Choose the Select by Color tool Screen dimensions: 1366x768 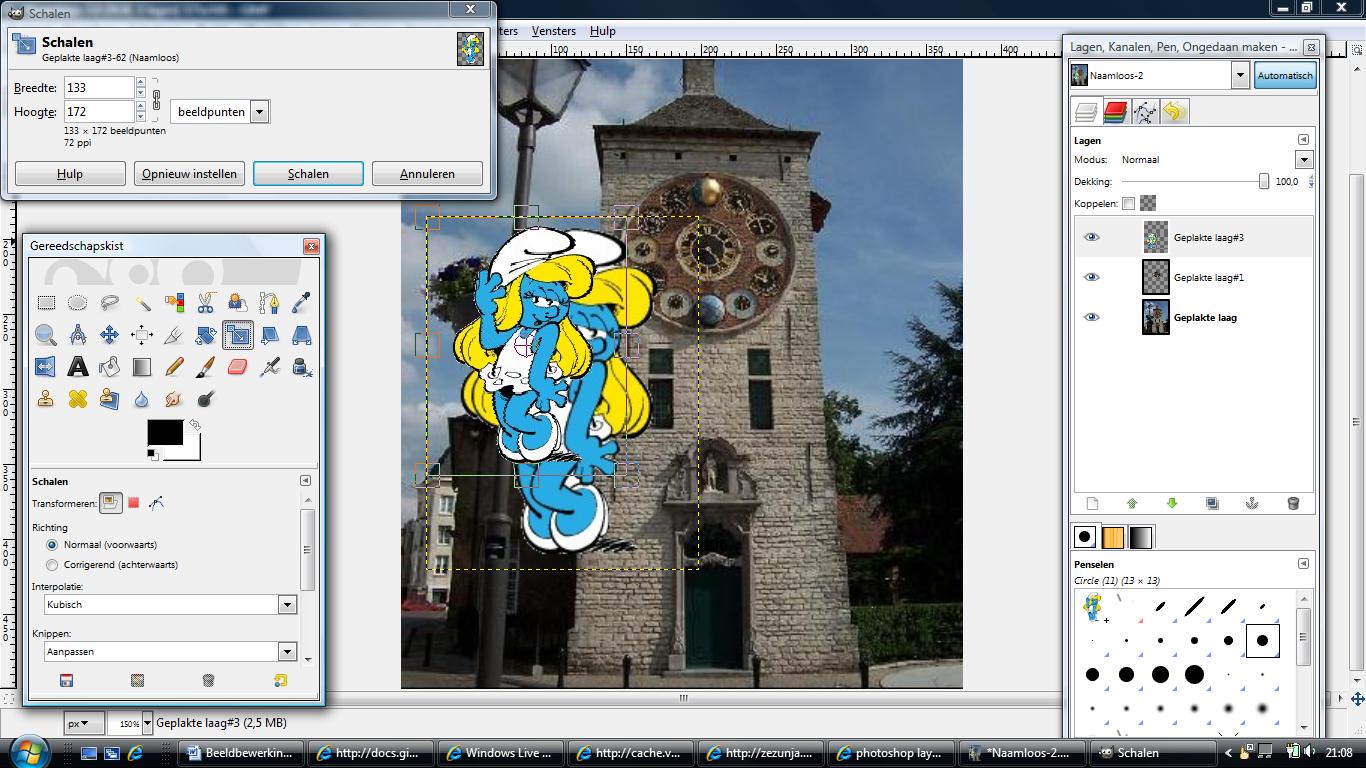174,302
